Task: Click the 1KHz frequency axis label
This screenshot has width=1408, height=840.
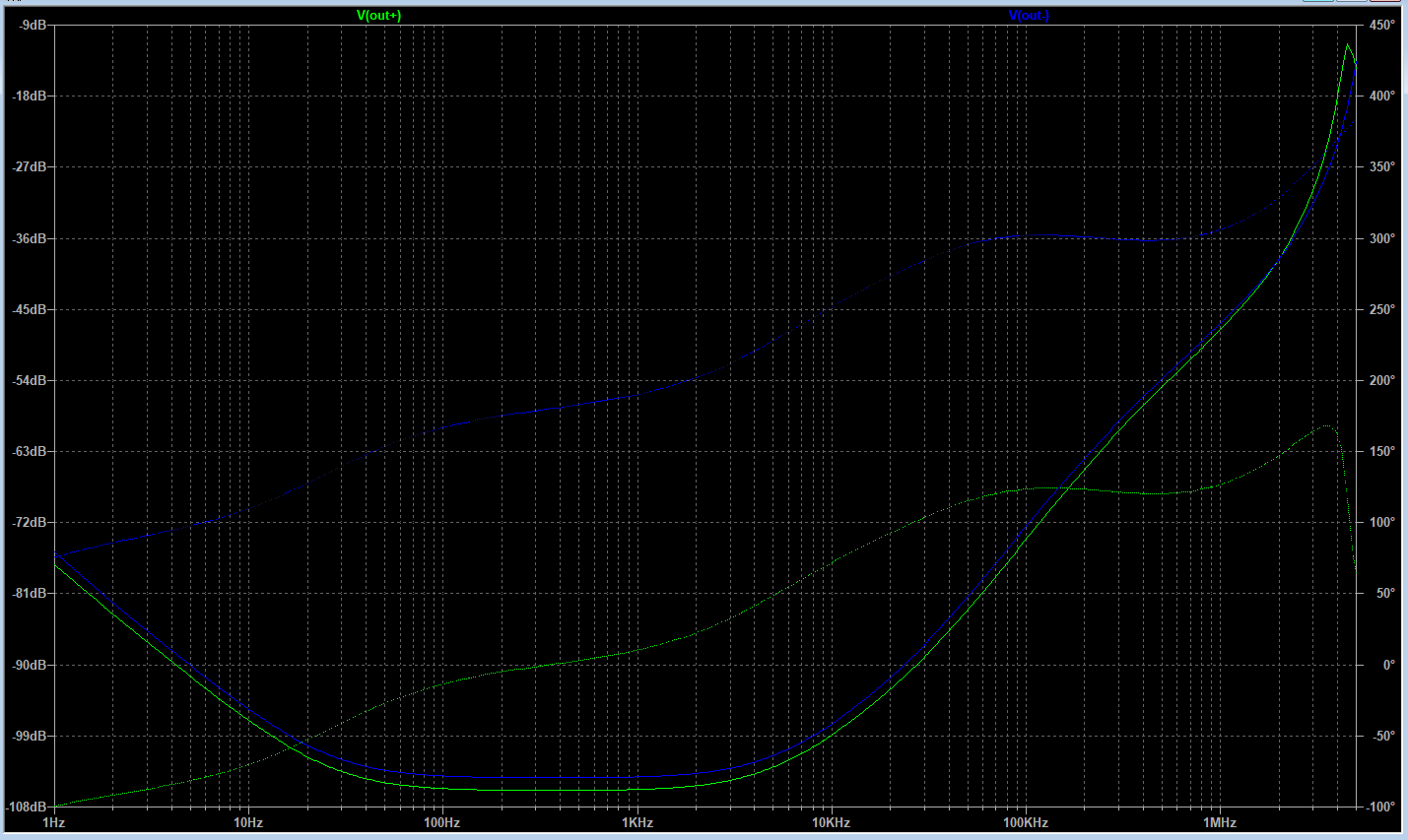Action: tap(637, 822)
